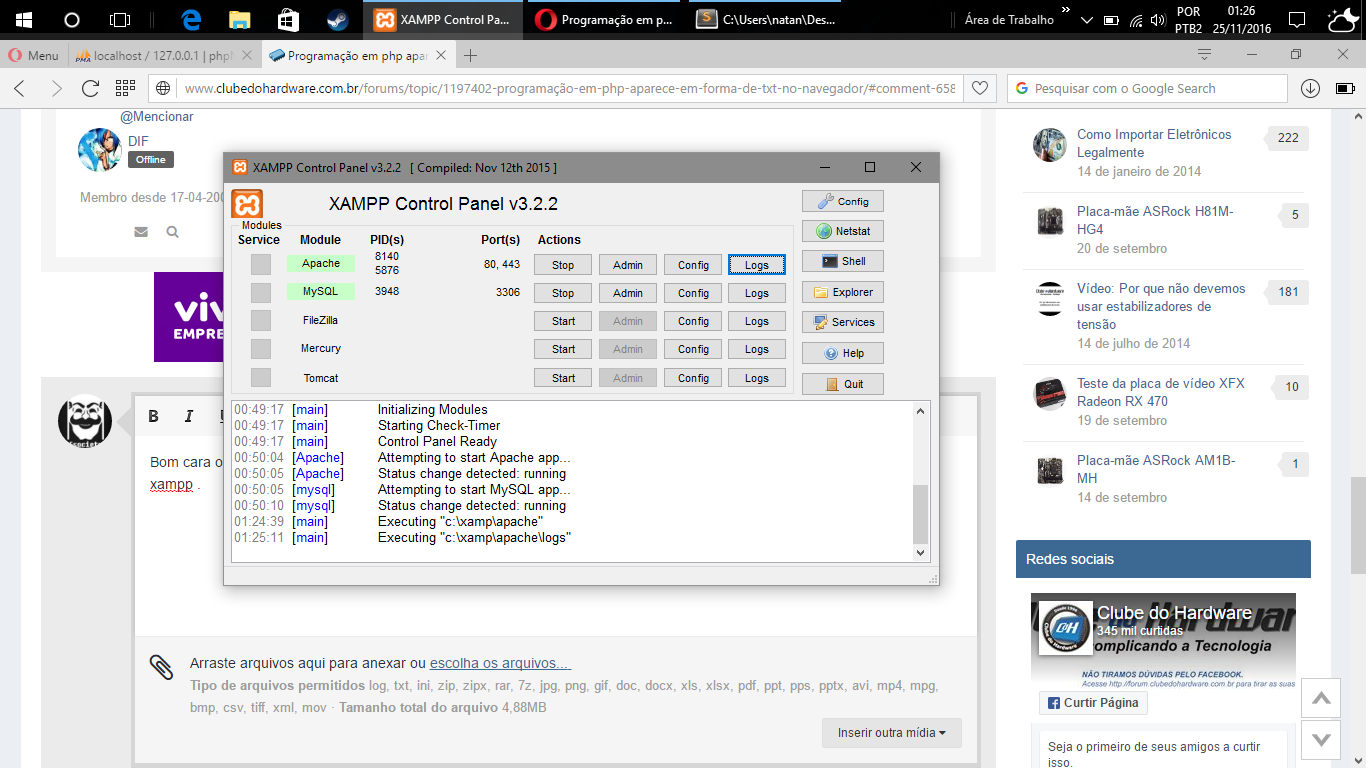This screenshot has height=768, width=1366.
Task: Switch to Programação em php tab
Action: coord(357,55)
